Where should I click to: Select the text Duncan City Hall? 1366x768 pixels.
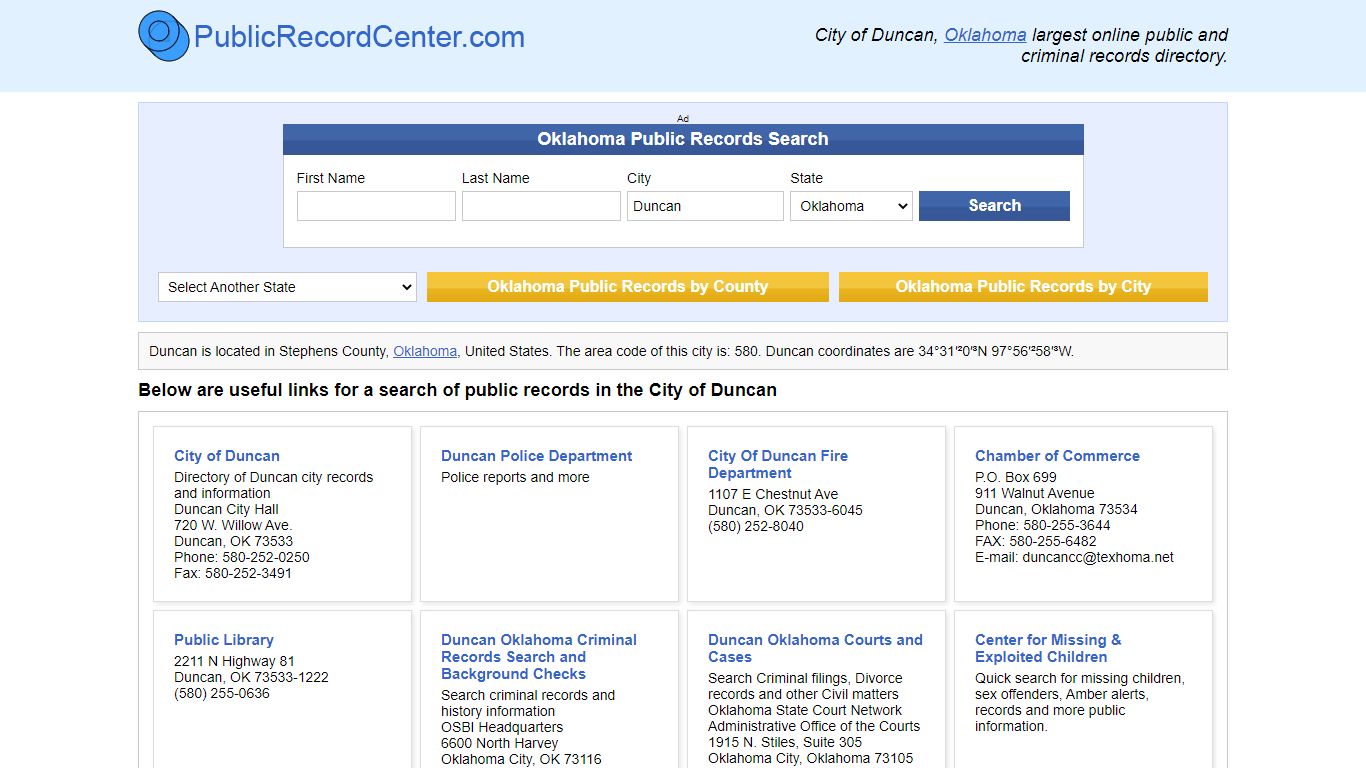click(226, 509)
